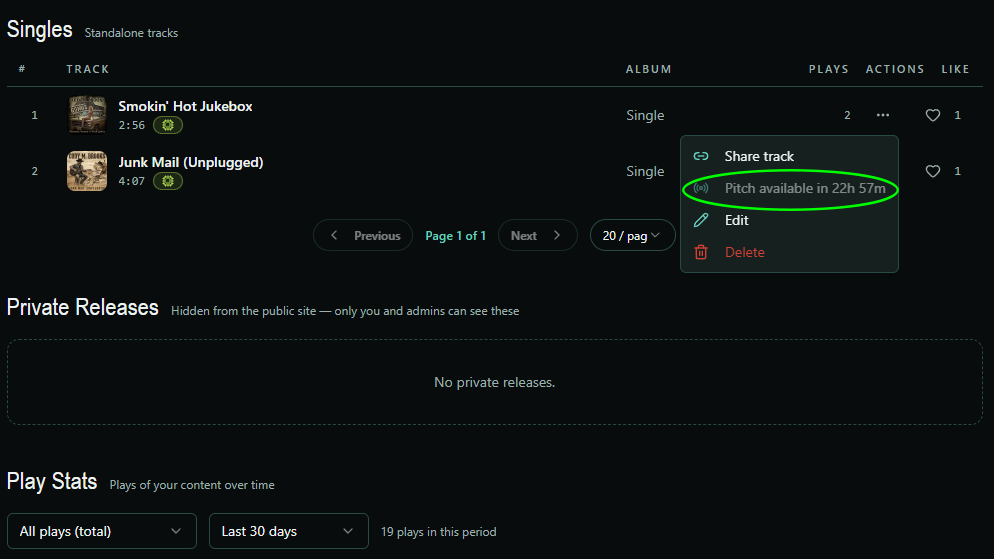The width and height of the screenshot is (994, 559).
Task: Go to the Next page
Action: point(538,235)
